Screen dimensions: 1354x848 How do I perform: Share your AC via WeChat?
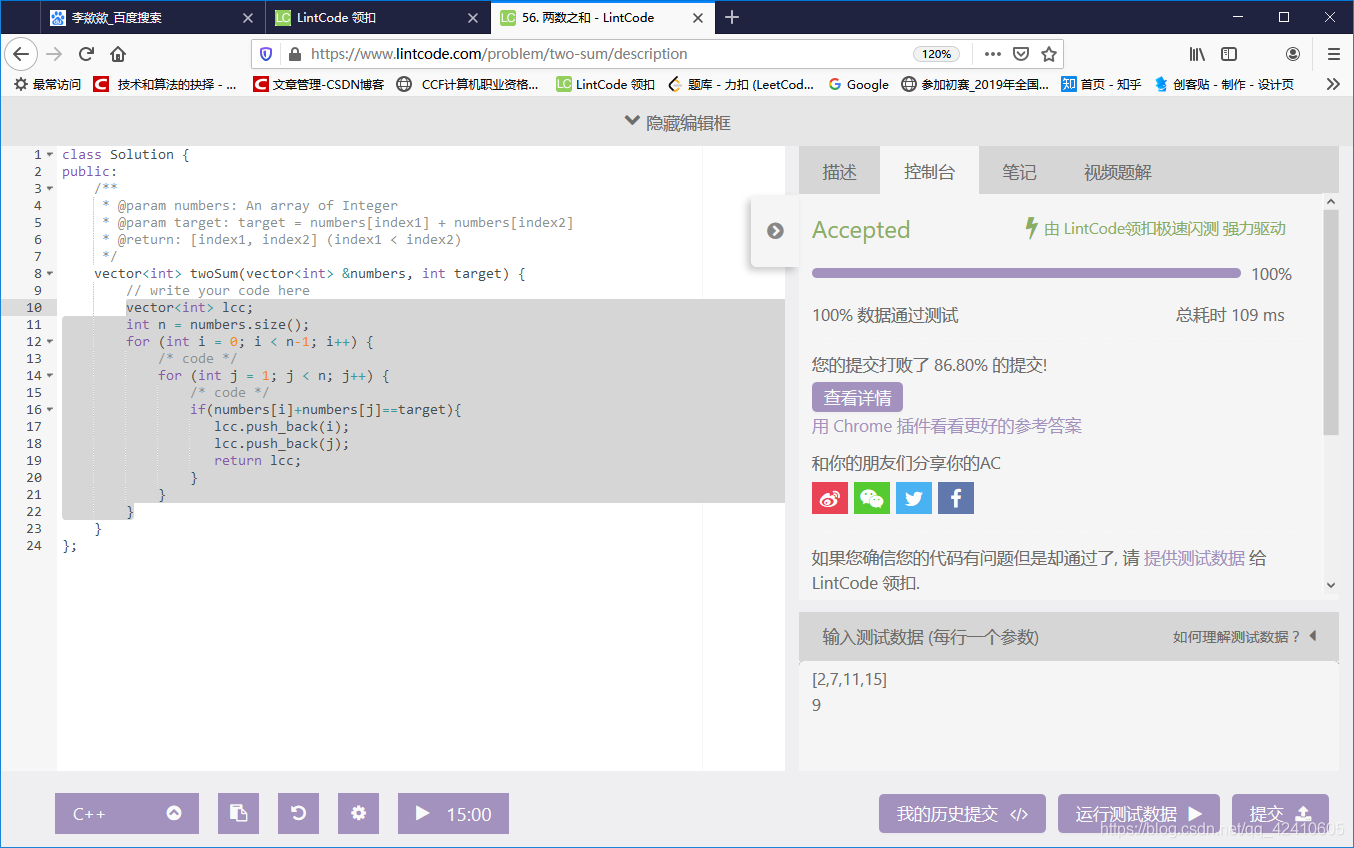(871, 497)
